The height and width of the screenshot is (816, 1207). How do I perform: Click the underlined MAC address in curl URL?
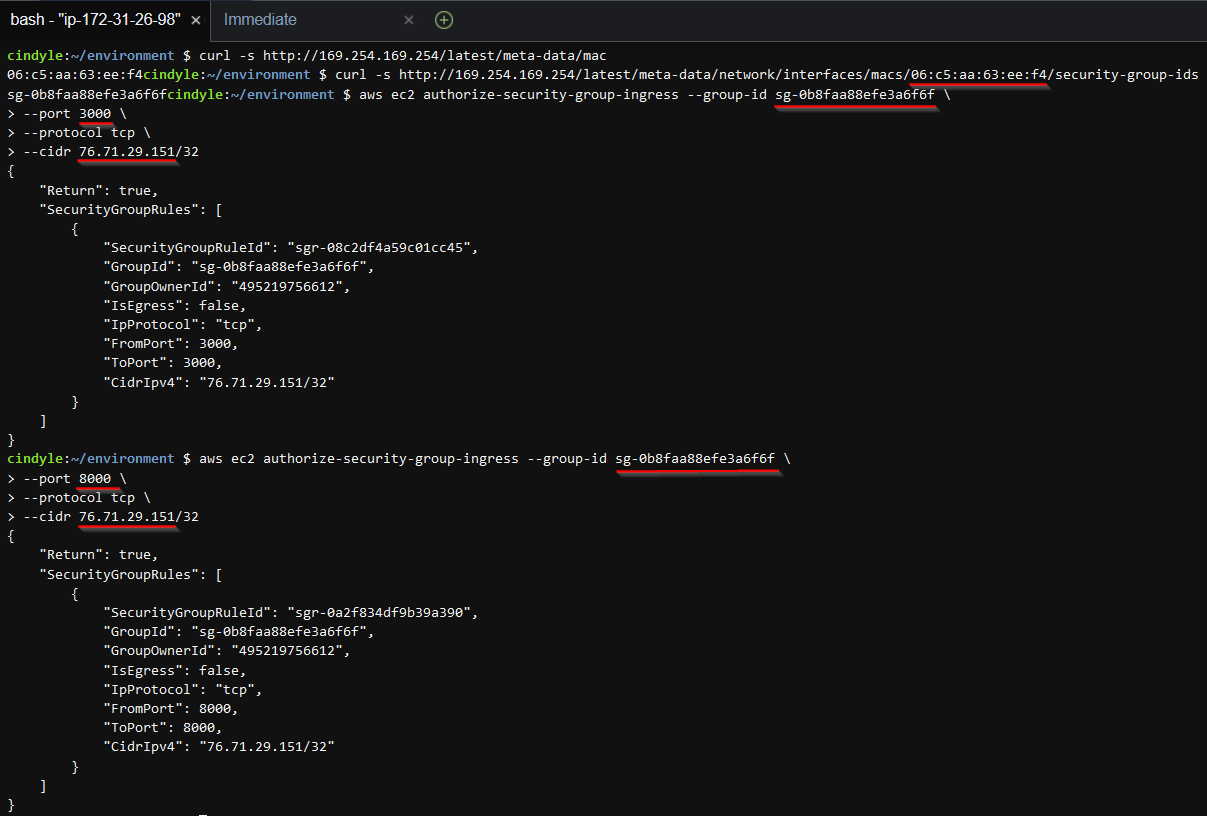coord(978,75)
